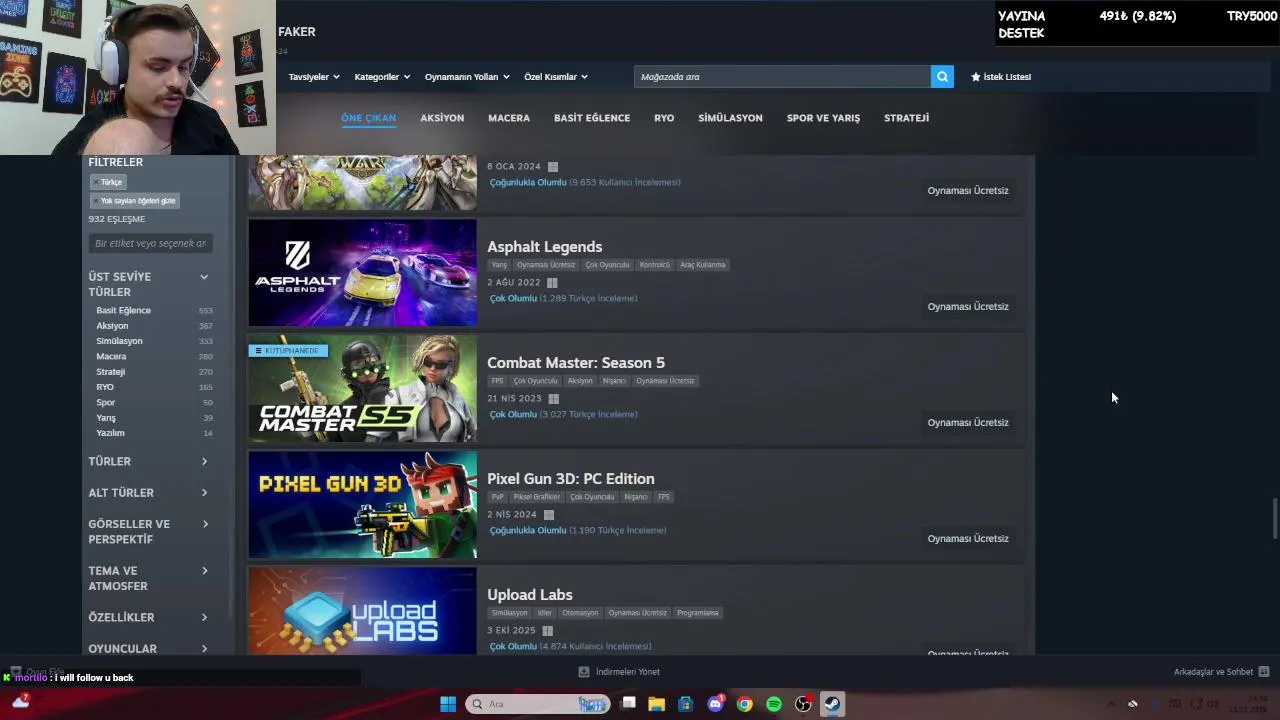Click the İndirmeleri Yönet download icon
The height and width of the screenshot is (720, 1280).
[x=584, y=672]
